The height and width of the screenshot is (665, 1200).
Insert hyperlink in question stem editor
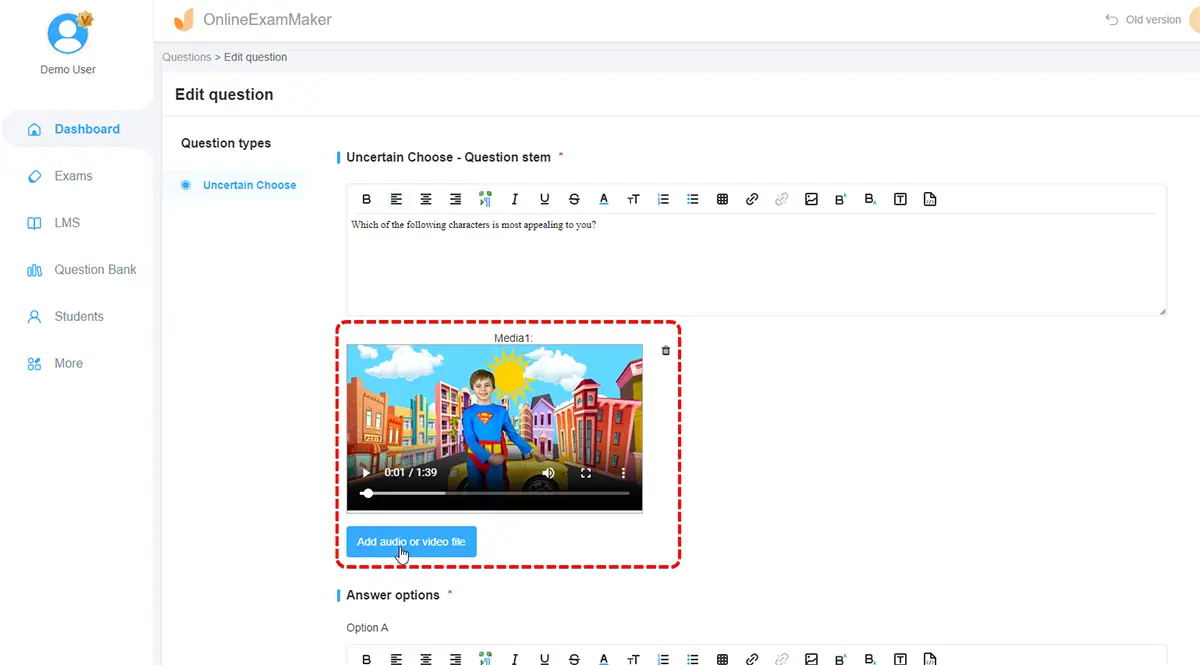click(752, 199)
